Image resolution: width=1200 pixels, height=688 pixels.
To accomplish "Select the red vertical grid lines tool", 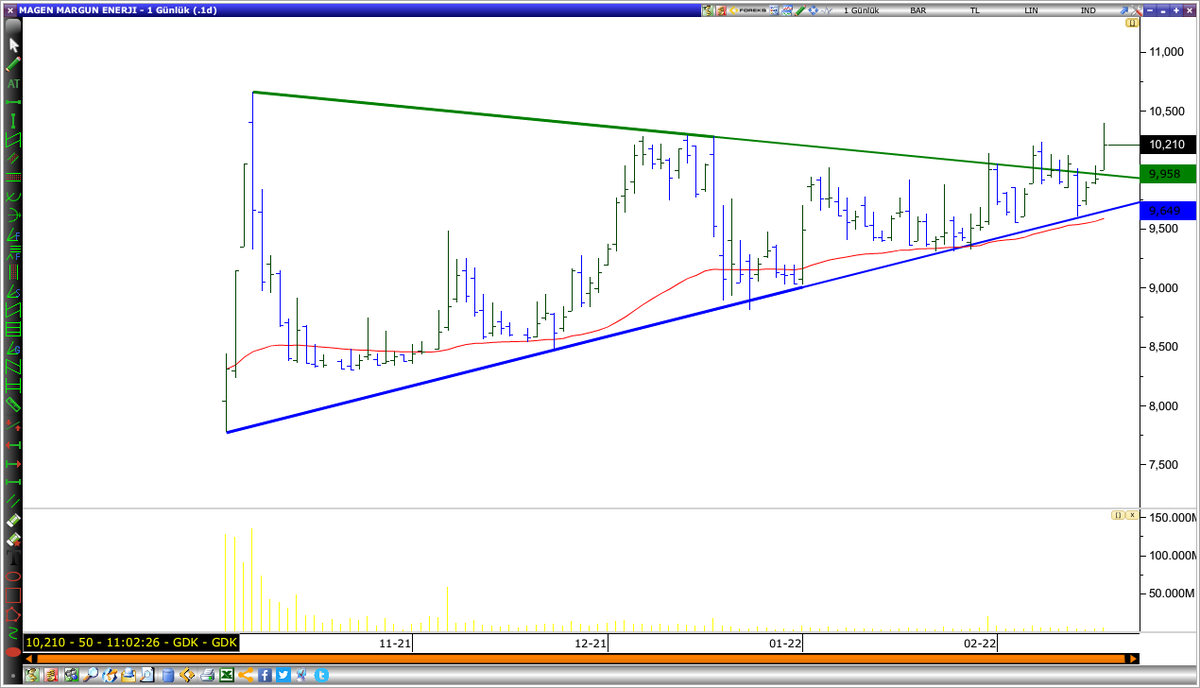I will pos(14,272).
